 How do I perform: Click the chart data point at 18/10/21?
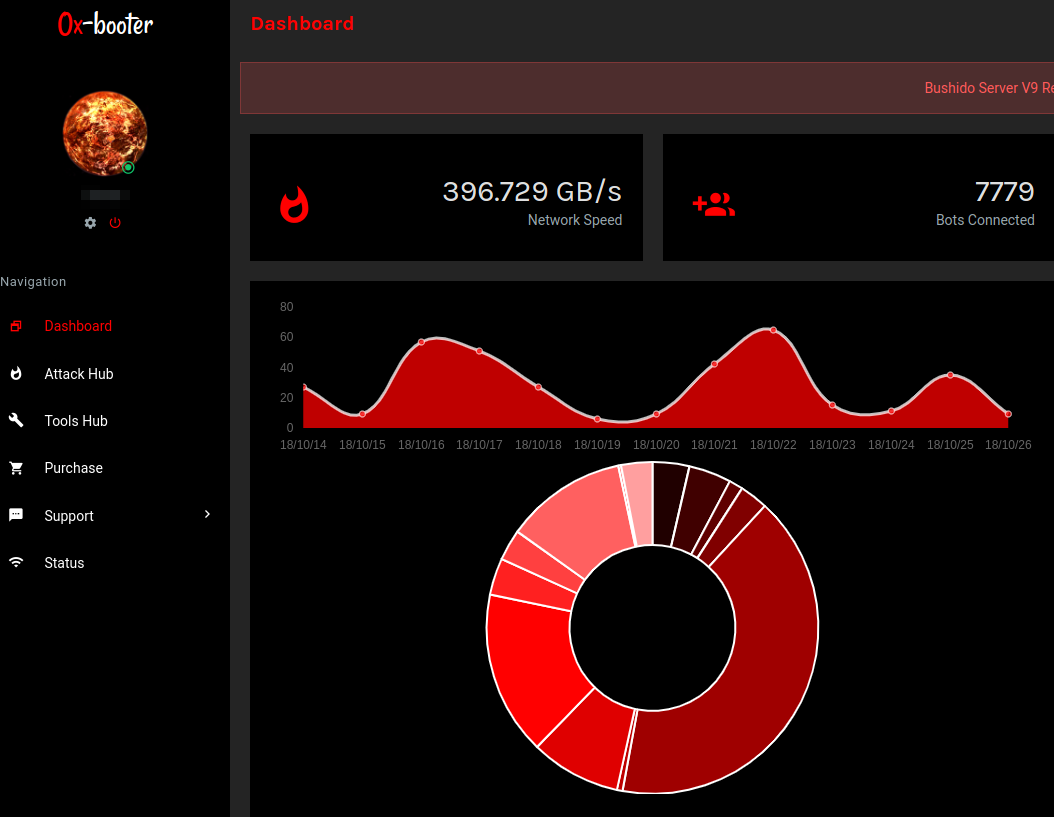tap(715, 364)
